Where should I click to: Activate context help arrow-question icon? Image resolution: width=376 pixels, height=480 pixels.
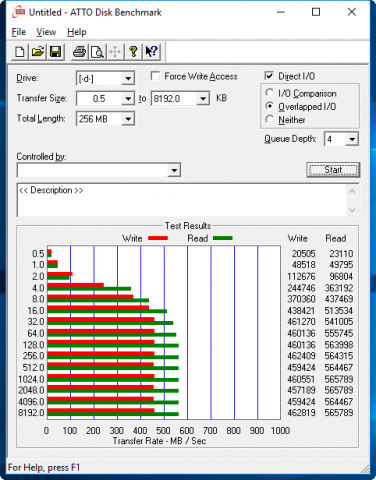(x=151, y=52)
